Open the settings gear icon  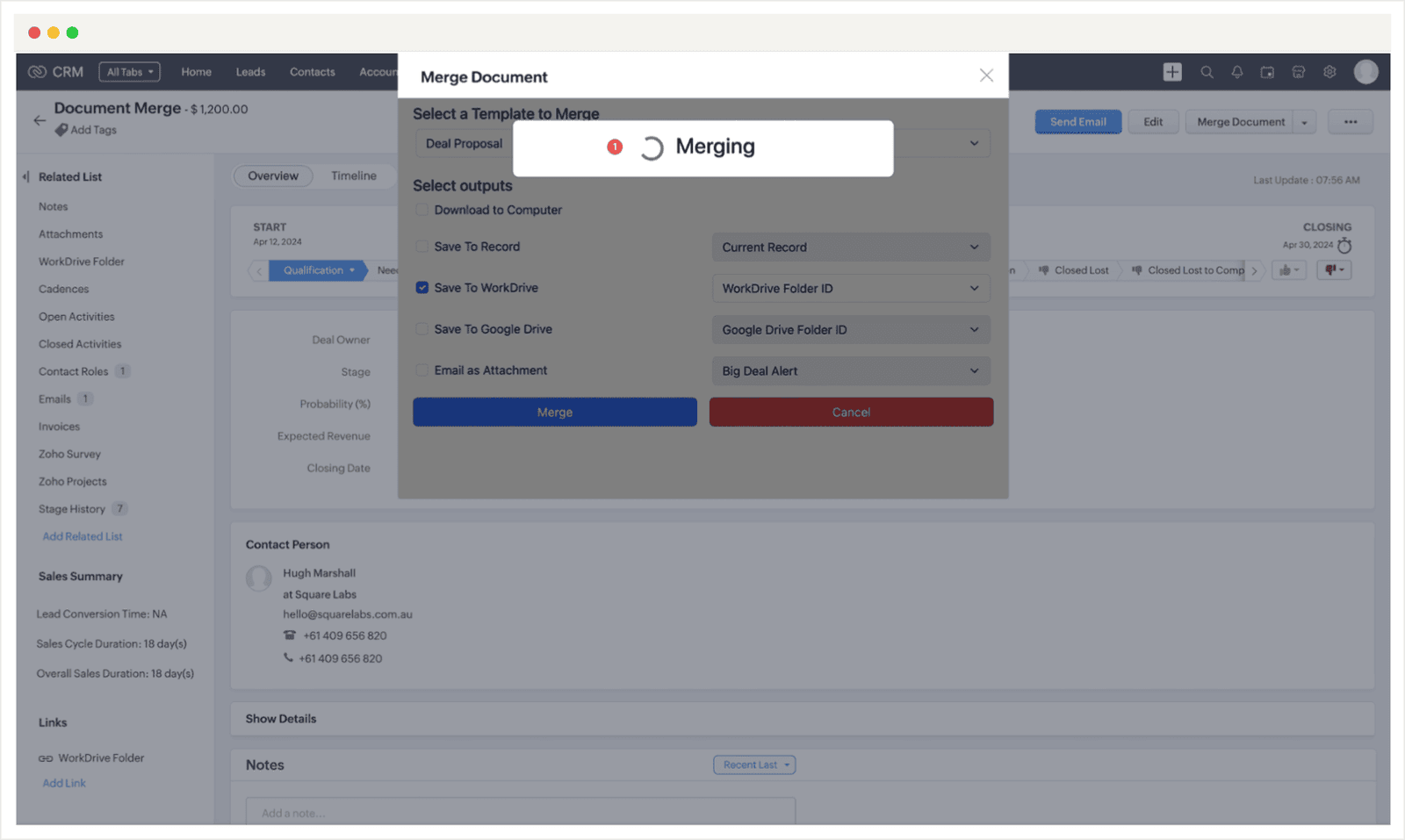[x=1329, y=72]
